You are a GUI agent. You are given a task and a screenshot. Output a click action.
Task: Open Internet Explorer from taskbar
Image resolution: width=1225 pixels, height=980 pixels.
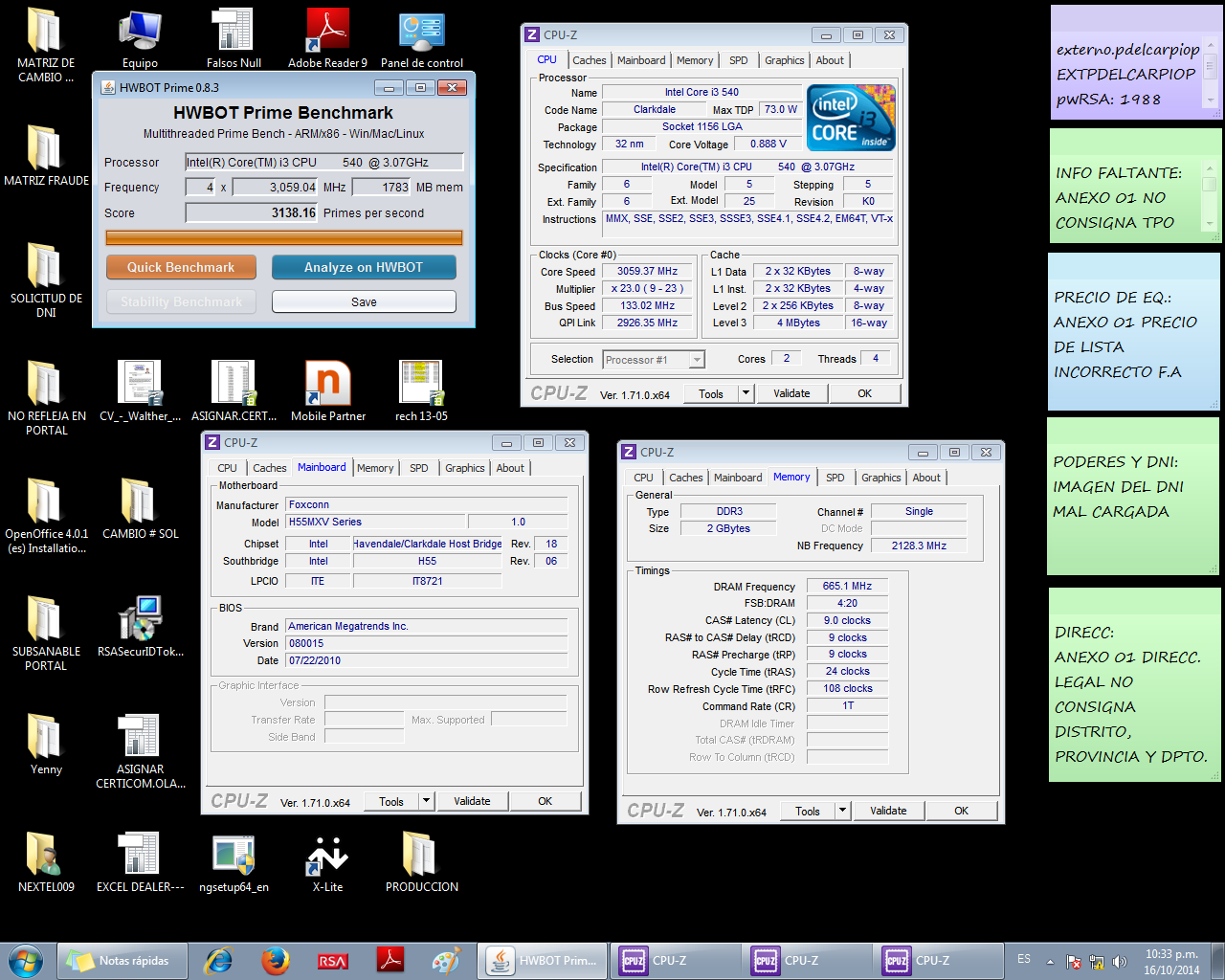pyautogui.click(x=219, y=961)
